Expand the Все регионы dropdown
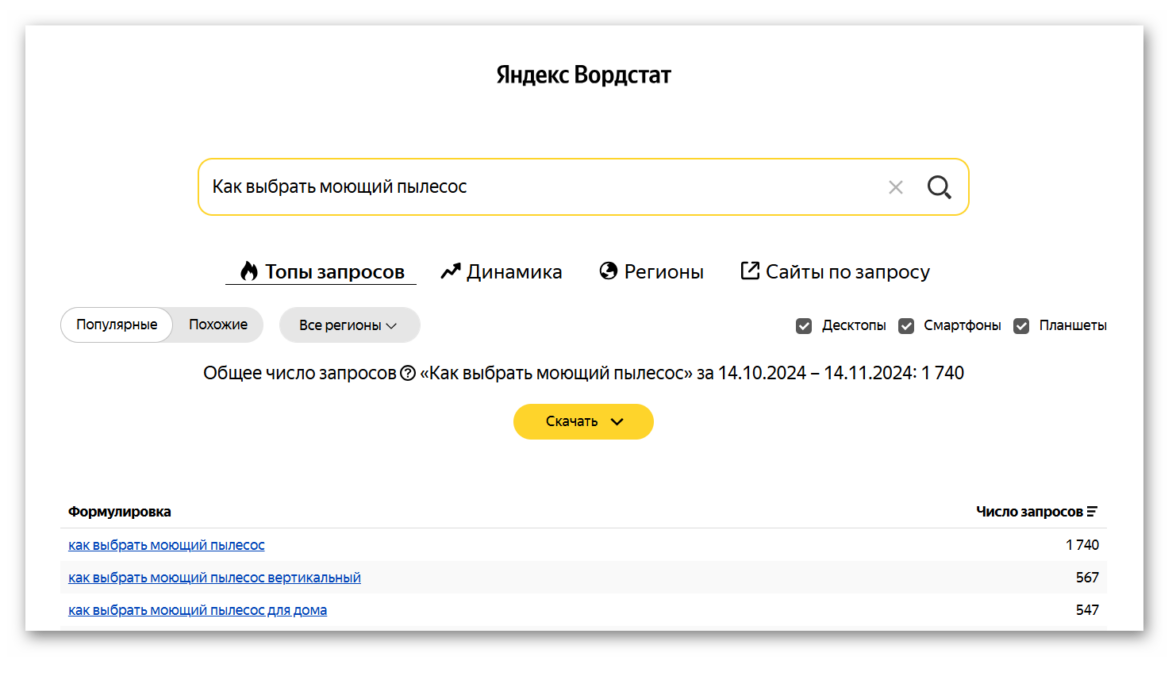The height and width of the screenshot is (676, 1176). [349, 325]
